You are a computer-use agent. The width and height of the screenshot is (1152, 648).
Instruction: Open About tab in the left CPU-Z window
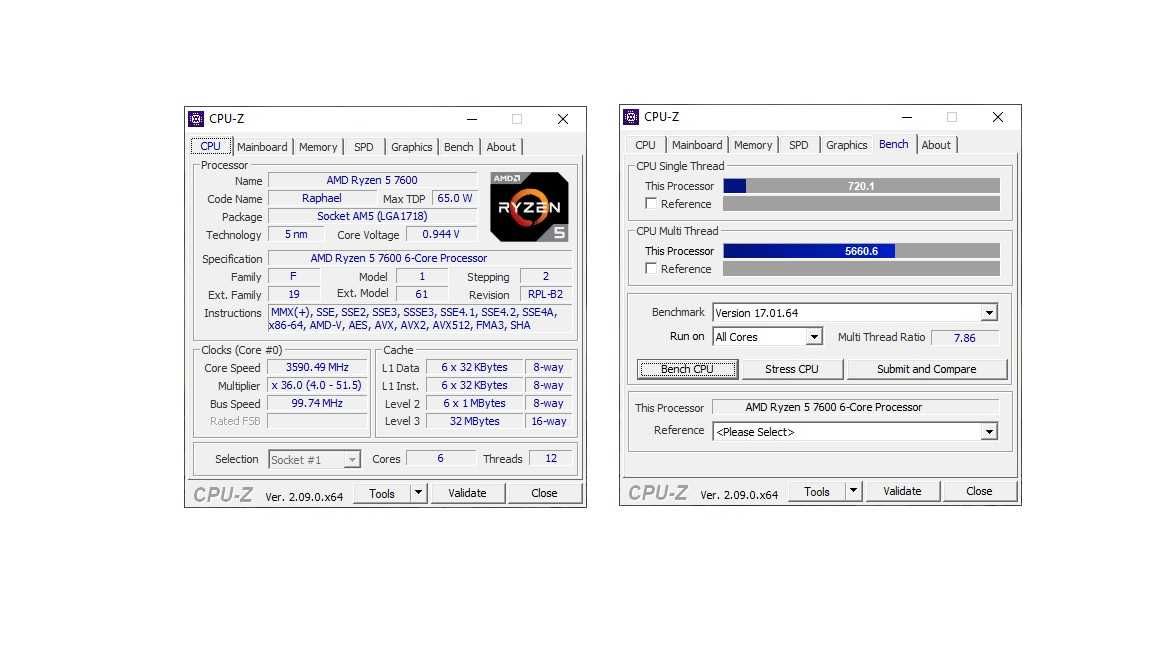pos(501,147)
